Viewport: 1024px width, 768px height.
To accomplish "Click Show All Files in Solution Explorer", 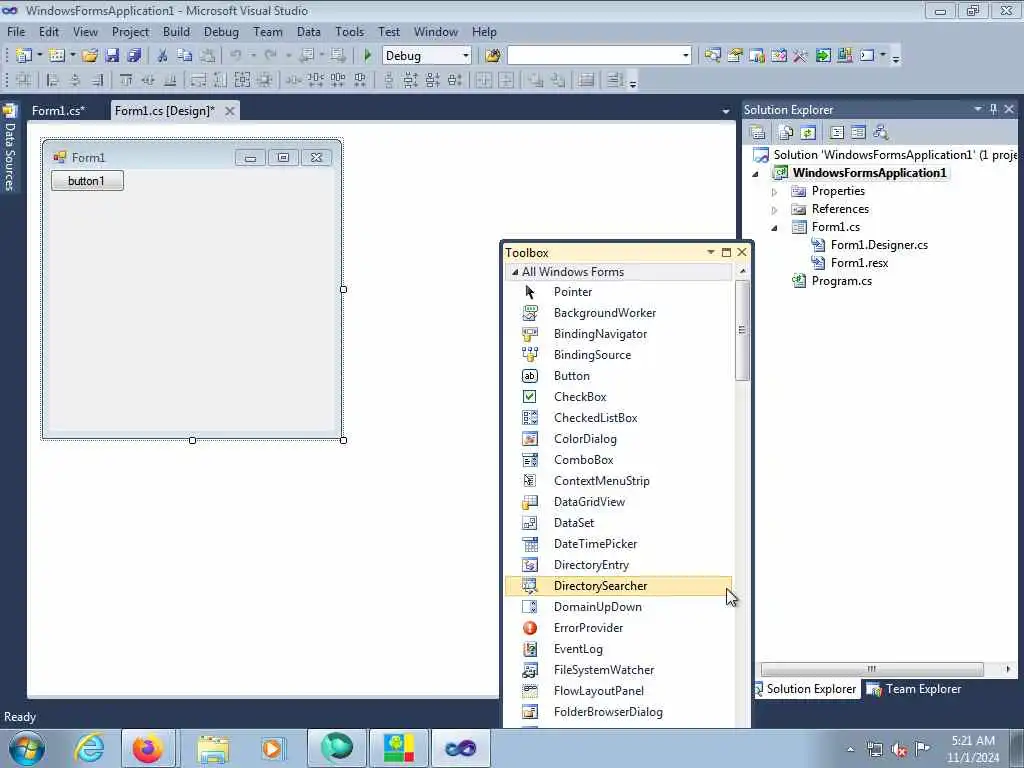I will point(786,133).
